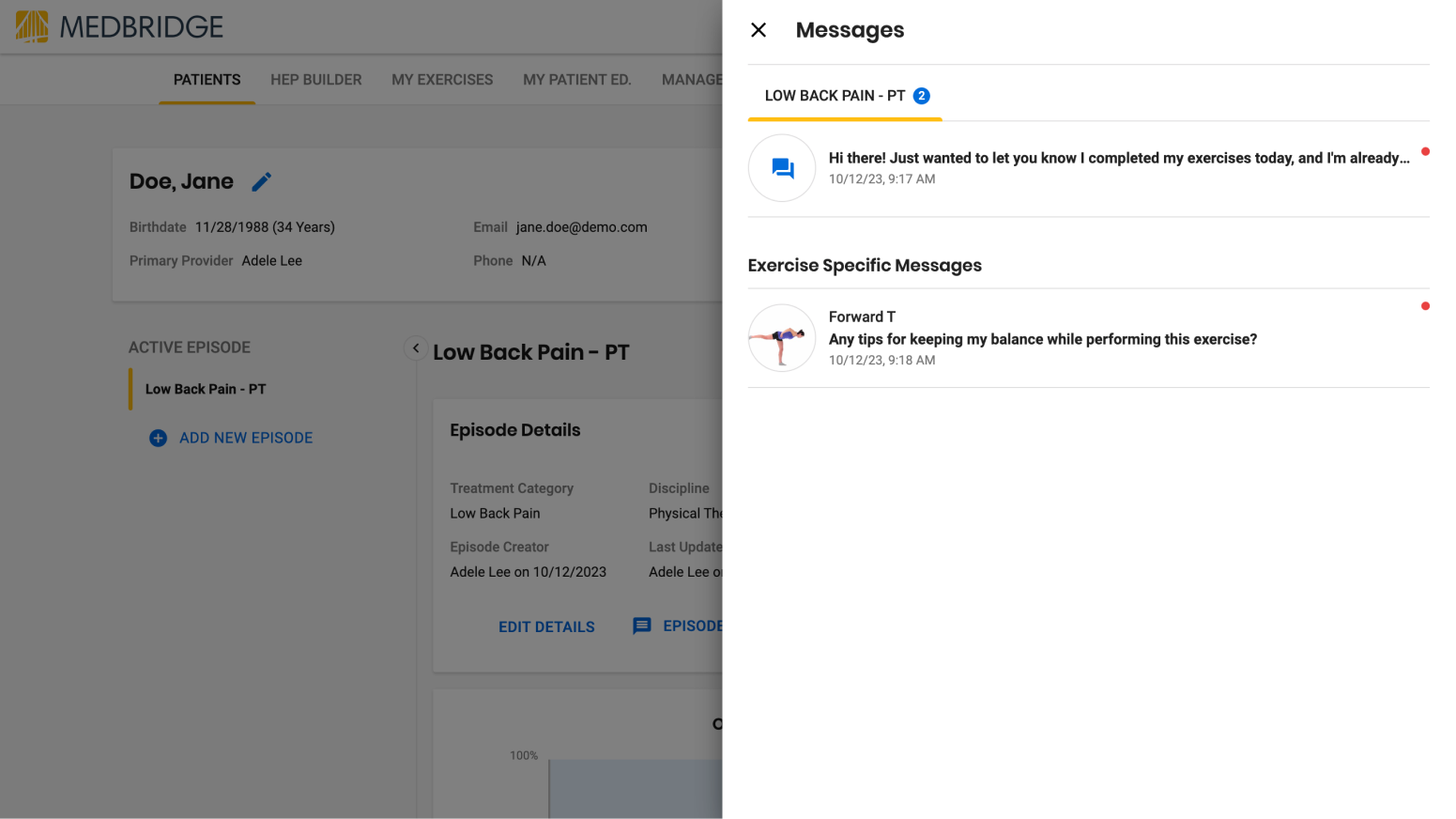Viewport: 1456px width, 819px height.
Task: Edit patient Jane Doe with pencil icon
Action: click(x=262, y=181)
